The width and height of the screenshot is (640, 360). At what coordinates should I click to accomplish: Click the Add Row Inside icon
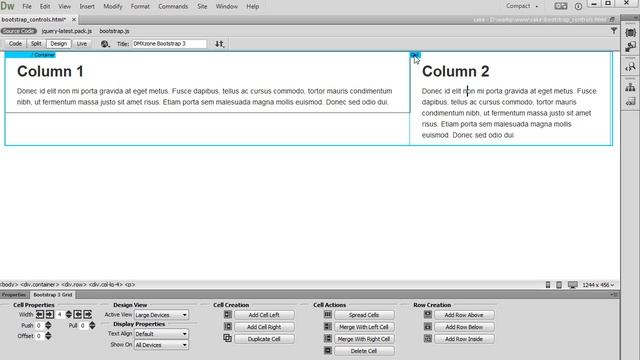[428, 338]
